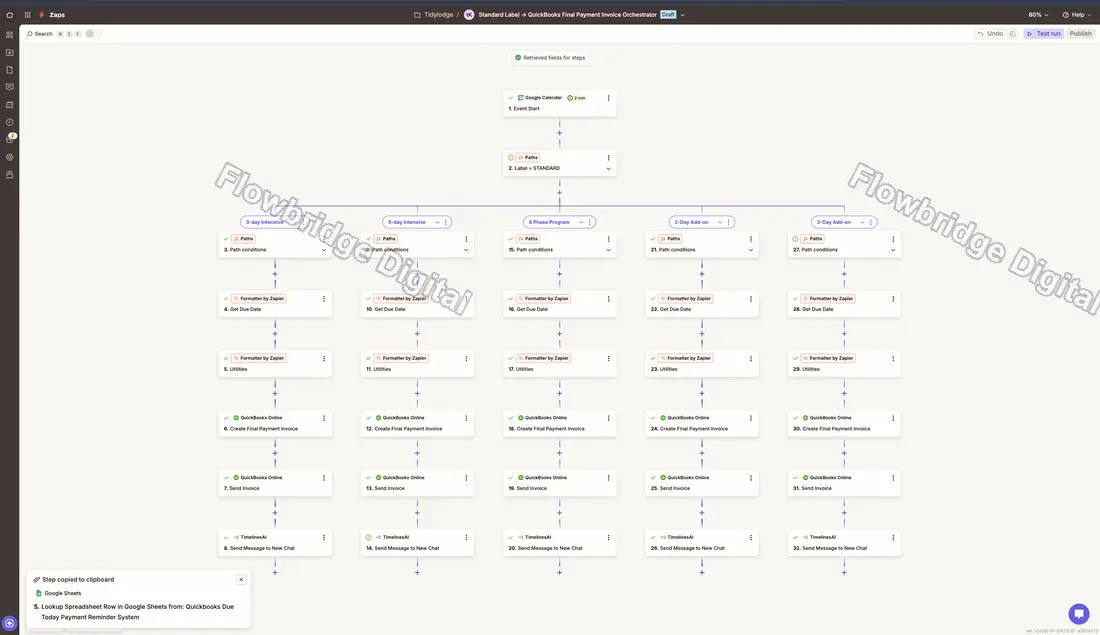
Task: Open the Zapier home icon
Action: [x=10, y=15]
